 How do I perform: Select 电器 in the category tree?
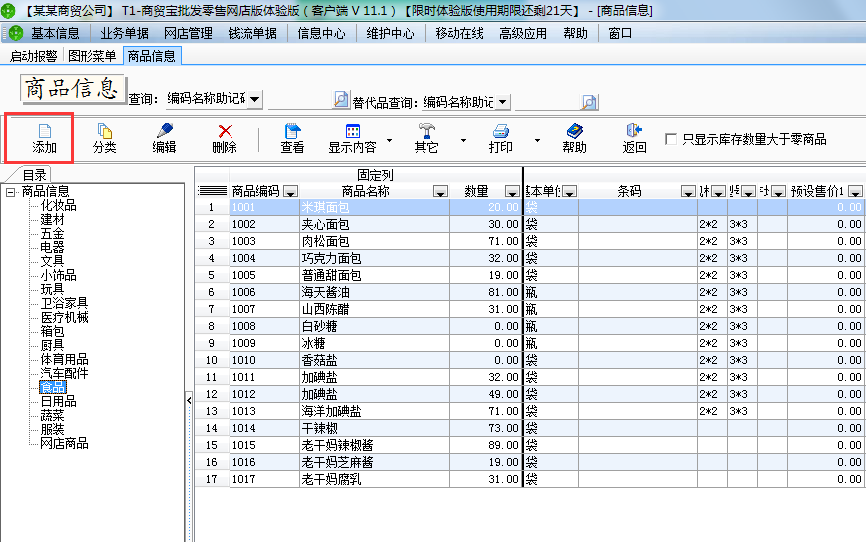coord(52,248)
